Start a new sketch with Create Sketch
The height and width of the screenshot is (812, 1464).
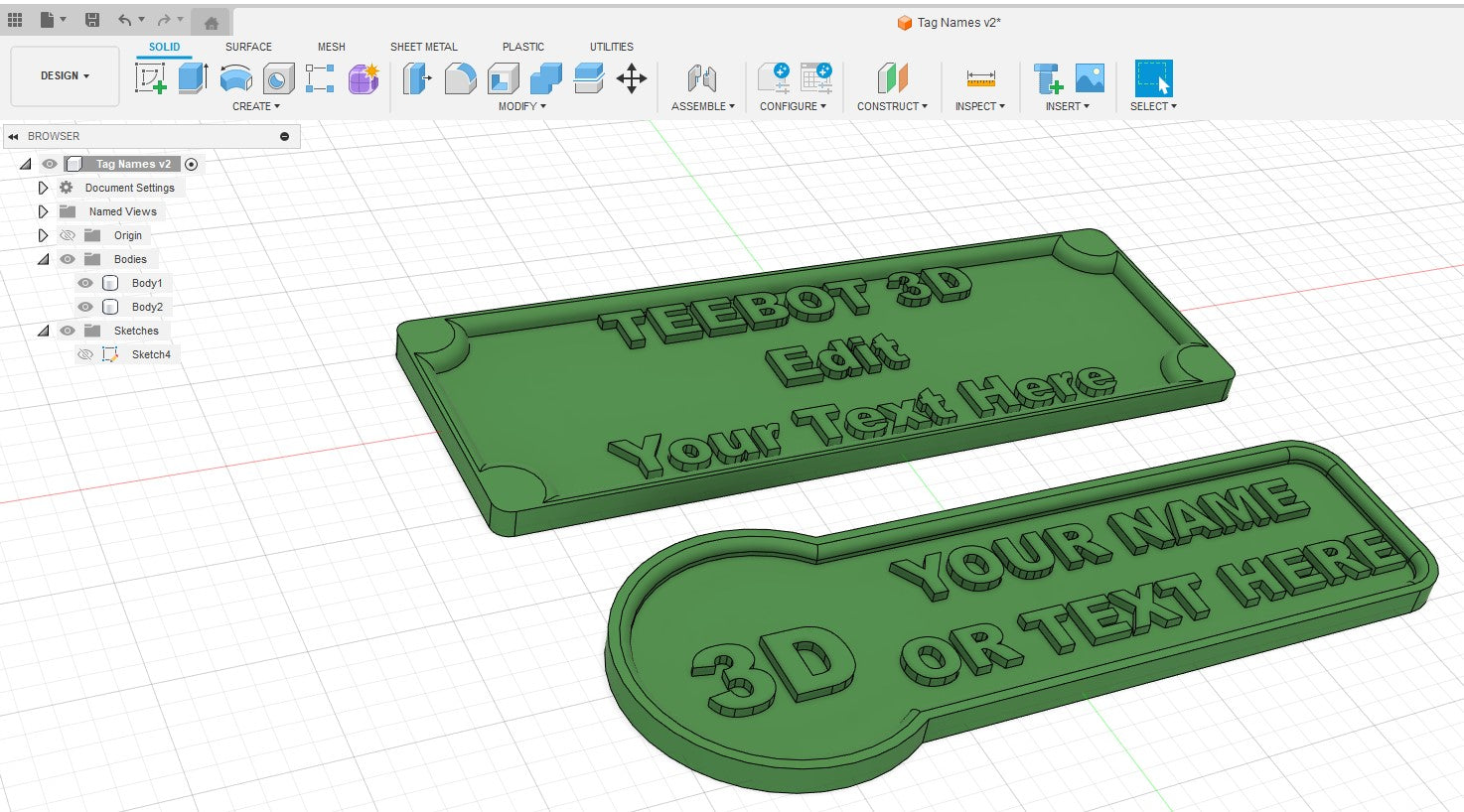(x=151, y=78)
